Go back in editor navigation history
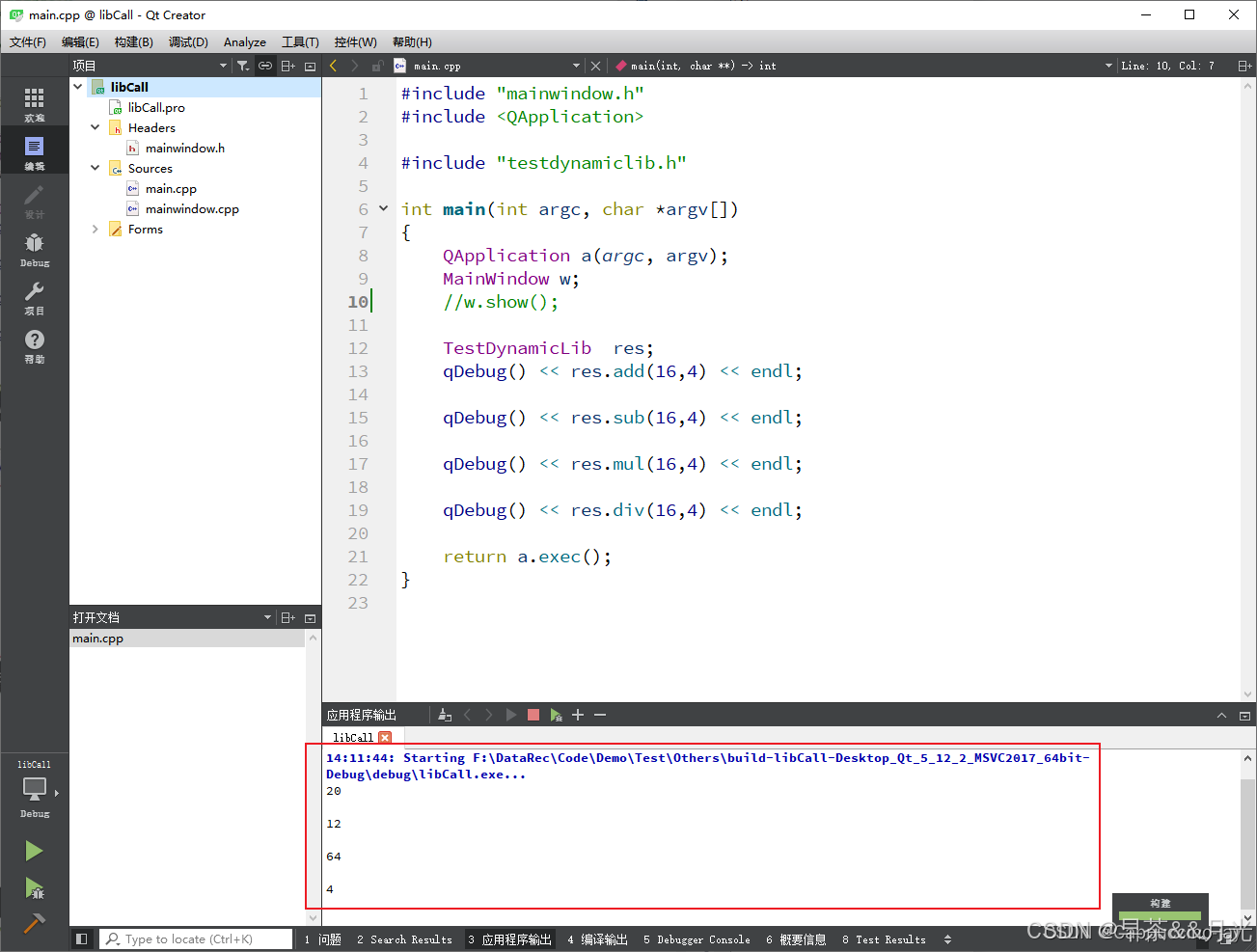The image size is (1257, 952). click(333, 66)
